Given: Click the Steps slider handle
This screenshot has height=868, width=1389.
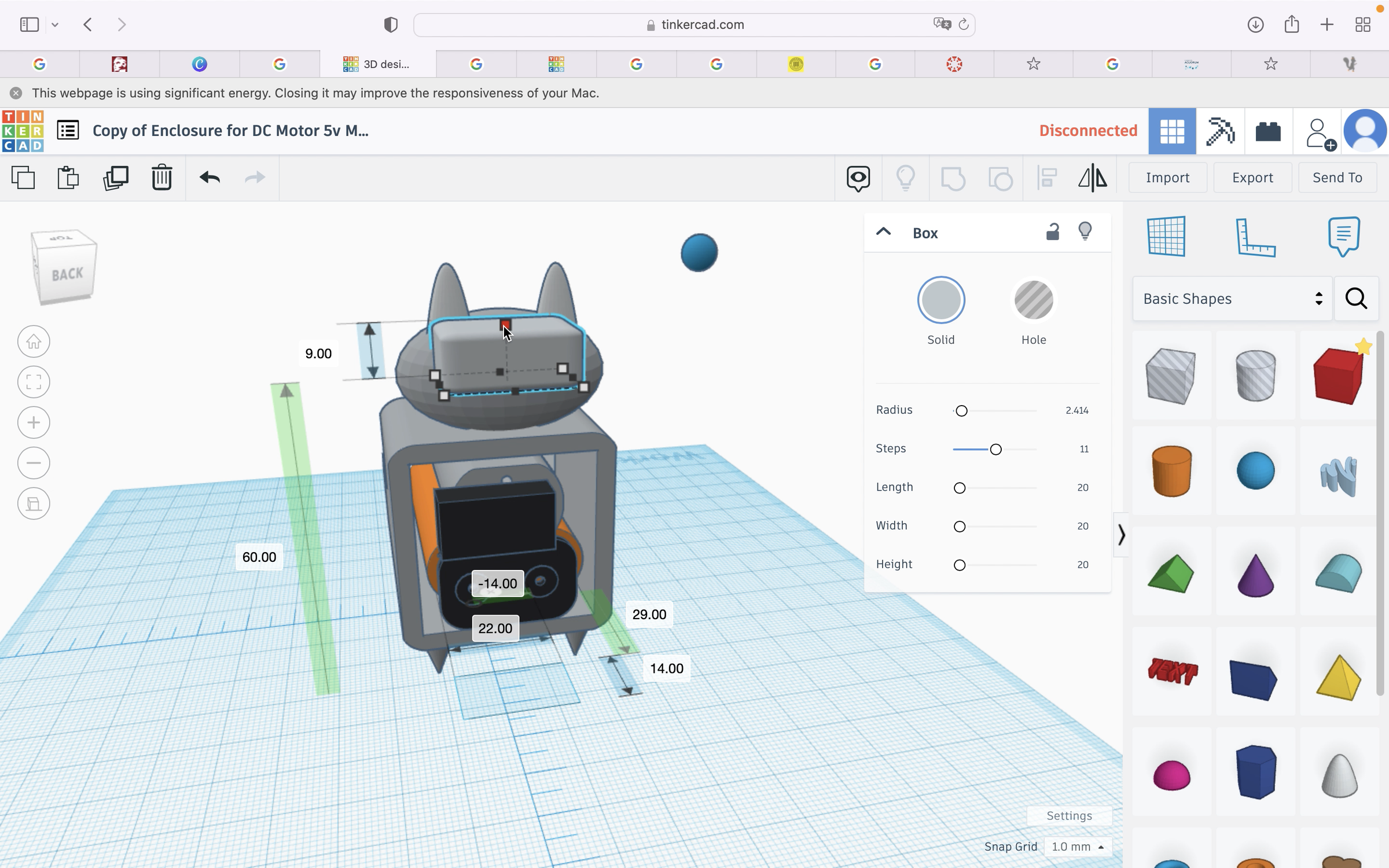Looking at the screenshot, I should coord(995,450).
